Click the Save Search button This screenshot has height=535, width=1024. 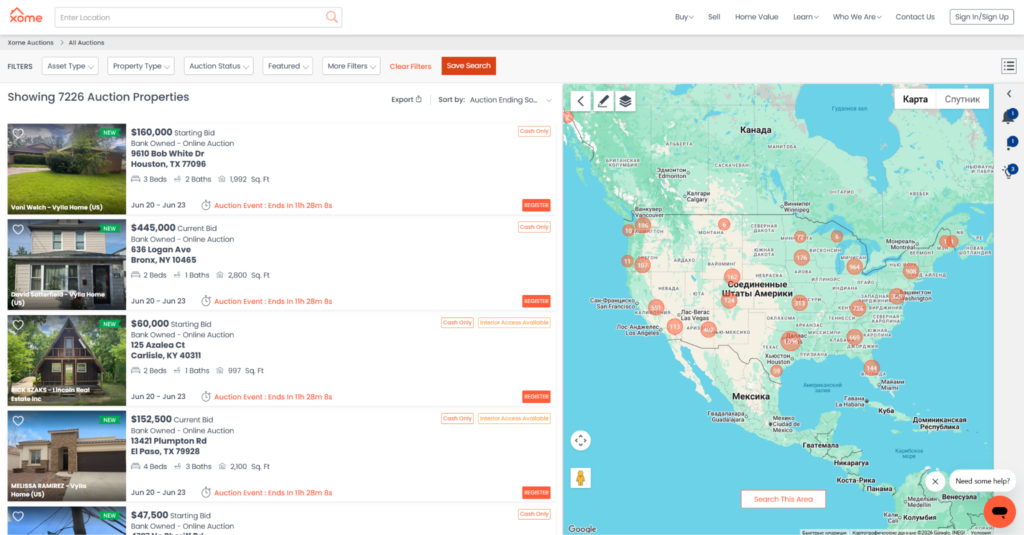pos(468,66)
